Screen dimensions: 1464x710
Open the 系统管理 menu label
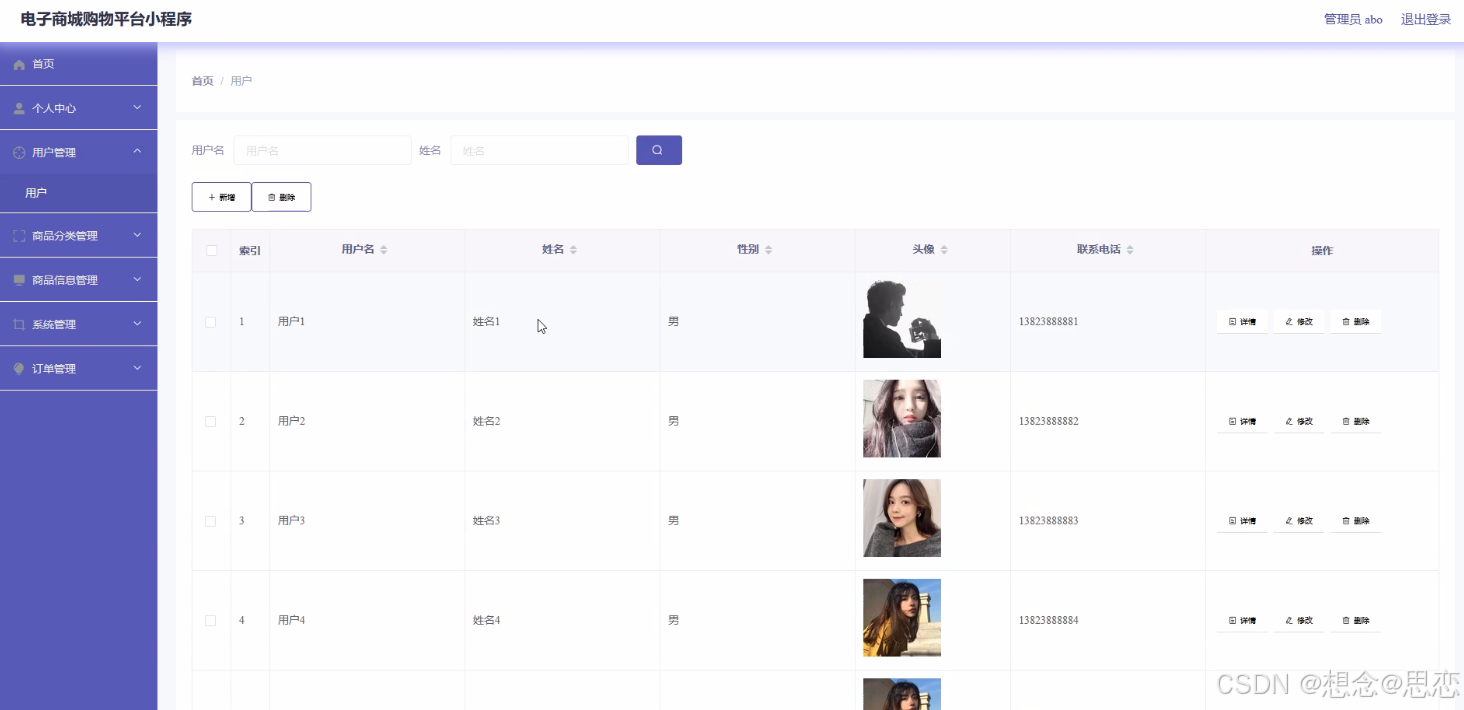pos(54,325)
